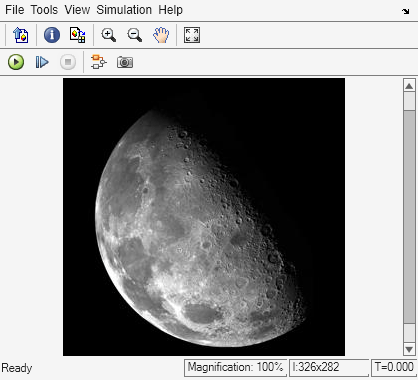Image resolution: width=418 pixels, height=380 pixels.
Task: Open the Help menu
Action: pos(170,10)
